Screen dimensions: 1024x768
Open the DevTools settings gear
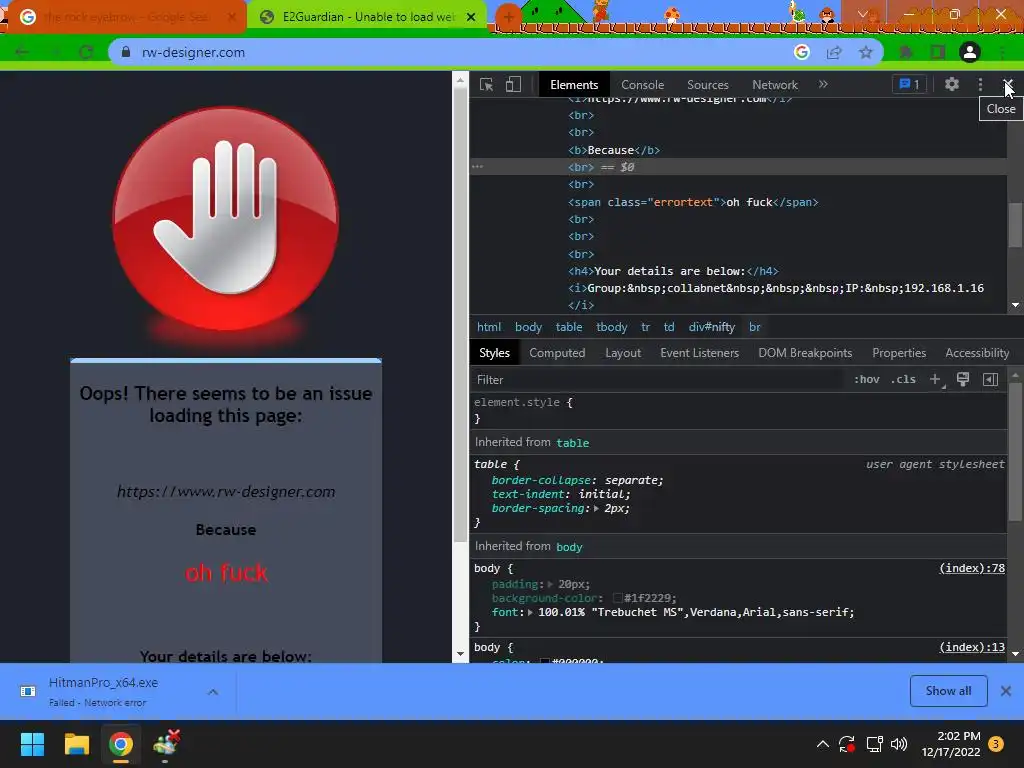[952, 84]
